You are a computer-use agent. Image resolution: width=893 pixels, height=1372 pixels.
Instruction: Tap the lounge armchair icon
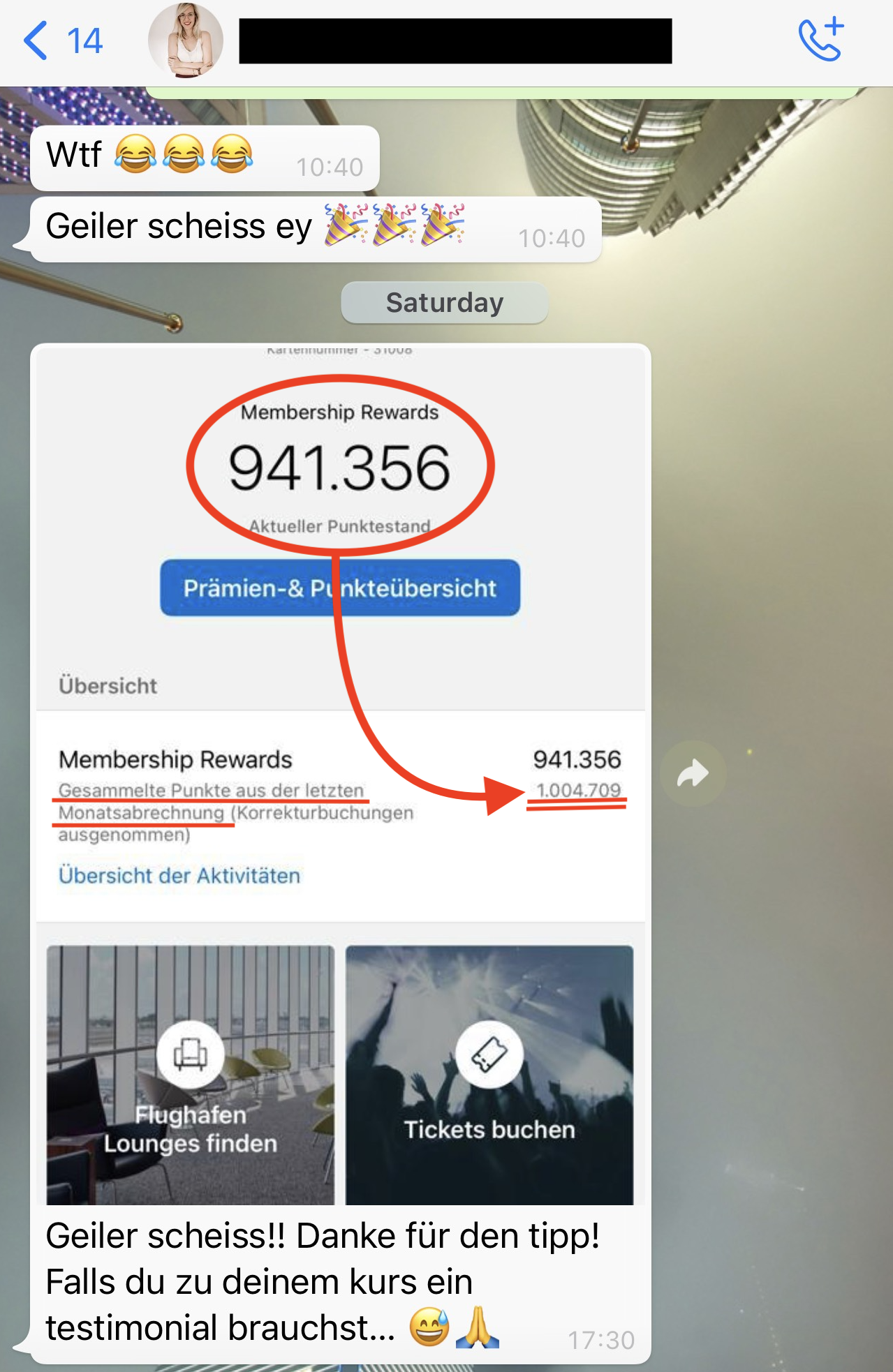[x=191, y=1054]
